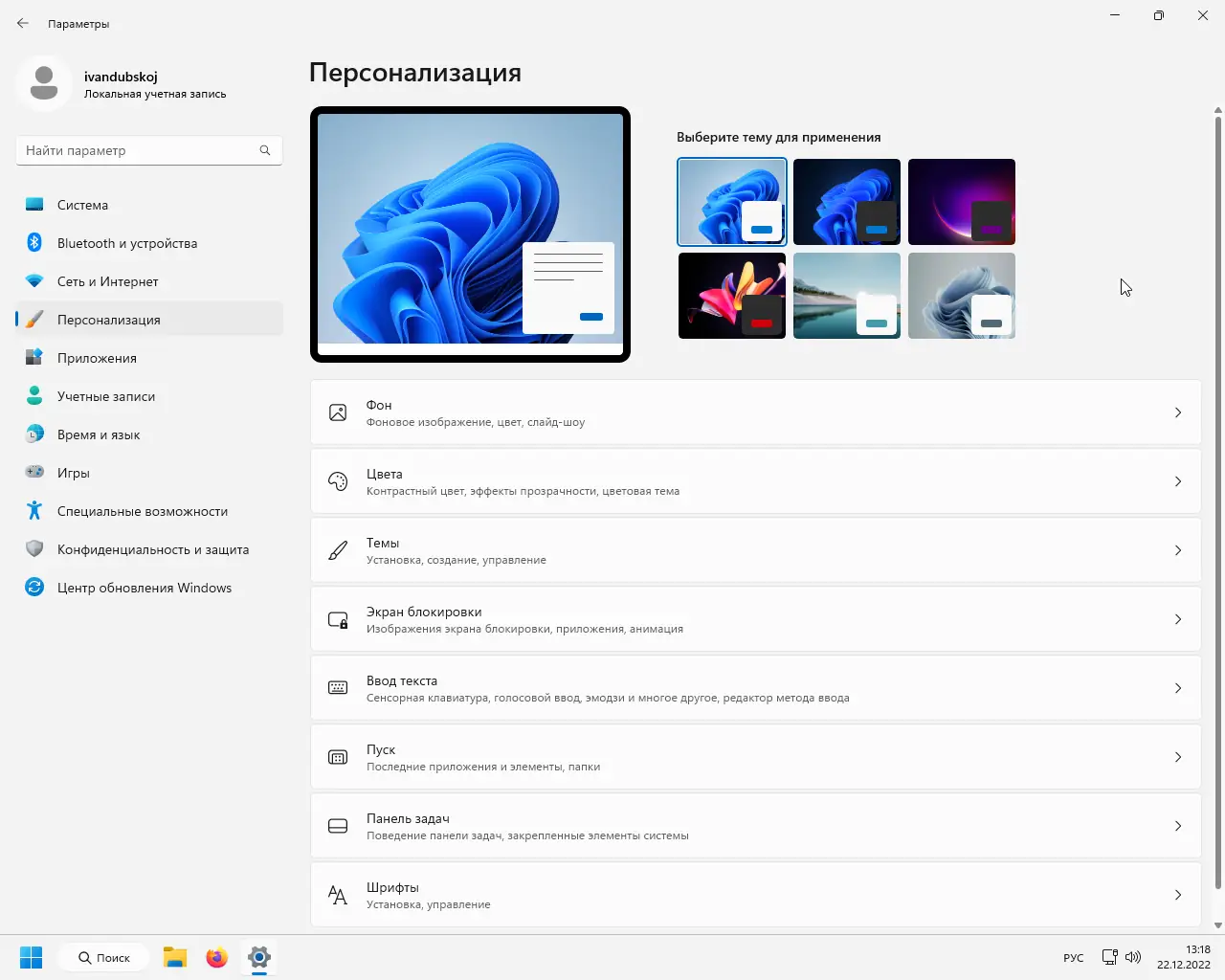
Task: Click the Центр обновления Windows icon
Action: click(33, 588)
